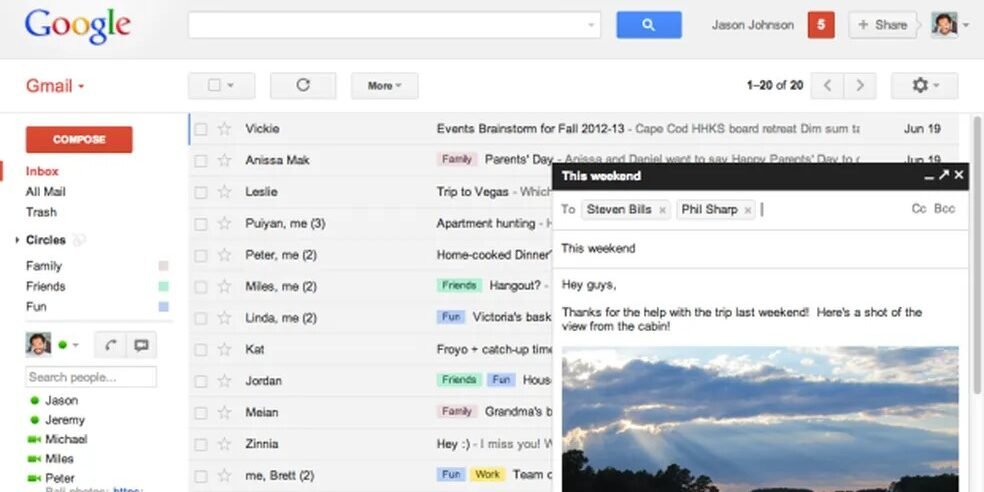Open the Gmail product switcher dropdown
Screen dimensions: 984x492
pyautogui.click(x=55, y=86)
